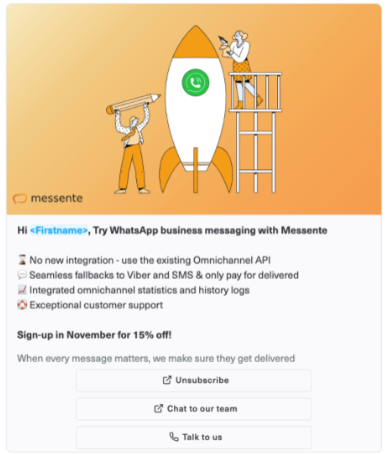
Task: Select the Sign-up in November for 15% off text
Action: [x=94, y=335]
